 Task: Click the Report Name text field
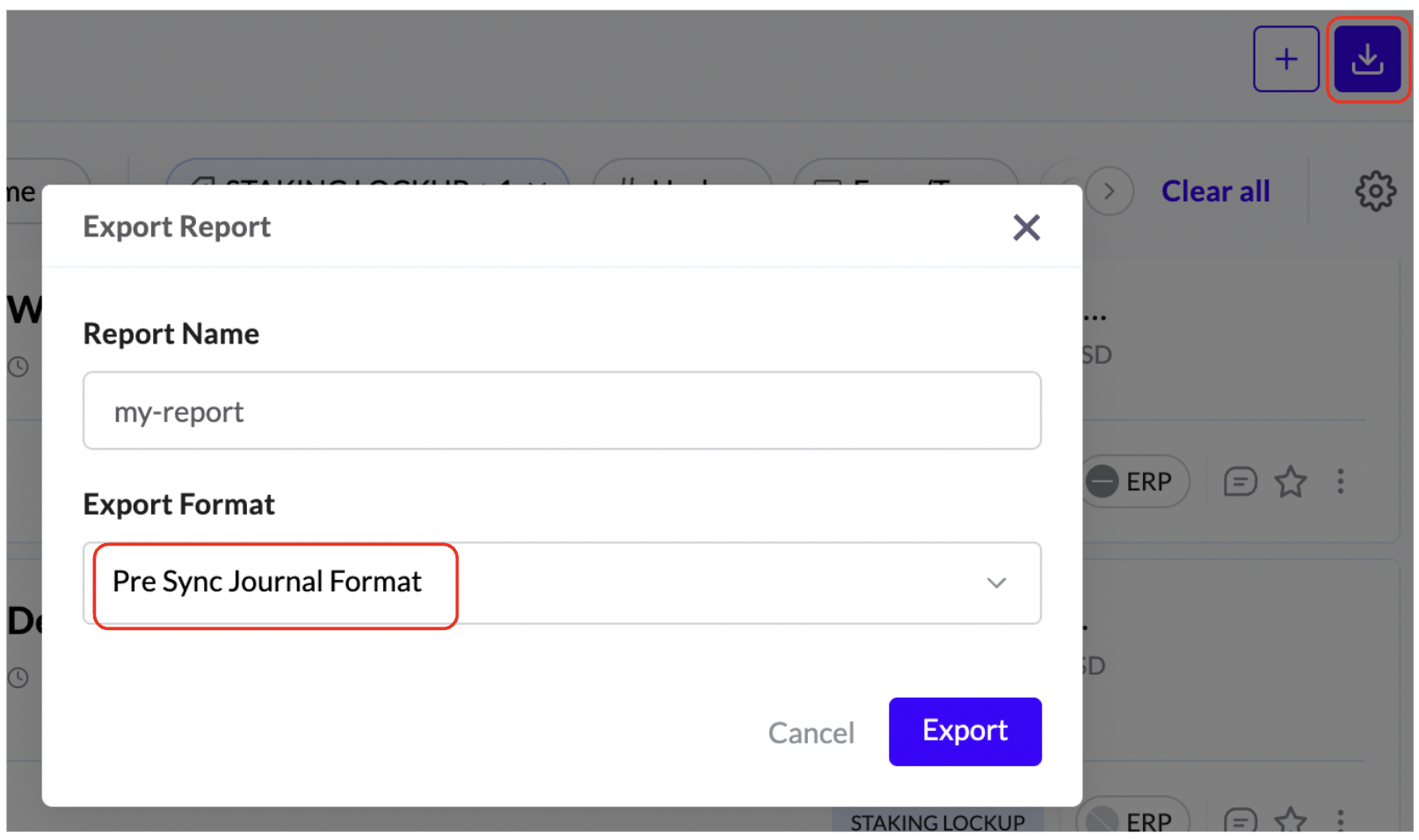pos(561,410)
